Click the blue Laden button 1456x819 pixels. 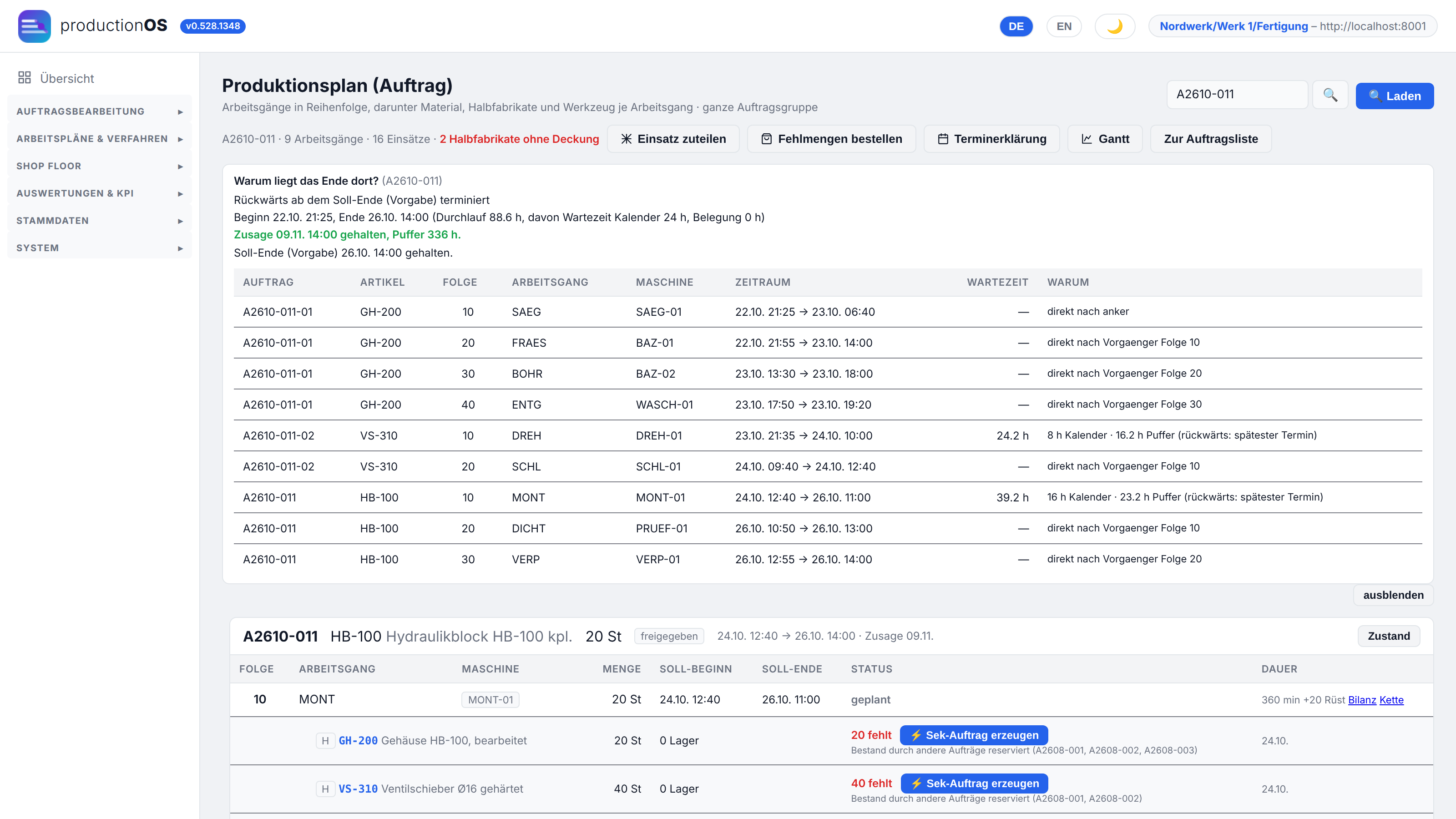[x=1395, y=96]
